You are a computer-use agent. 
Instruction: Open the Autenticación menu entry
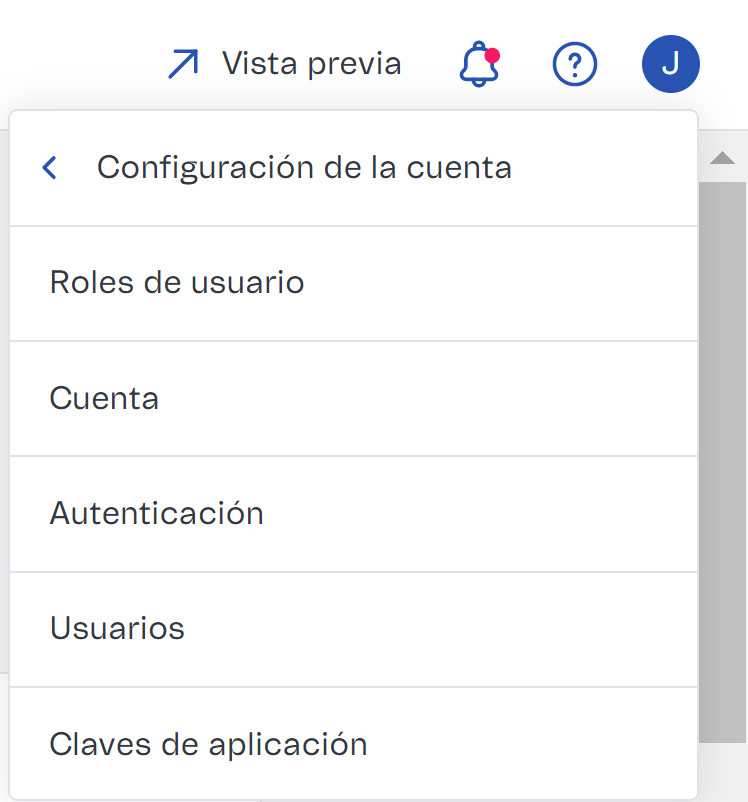coord(157,513)
